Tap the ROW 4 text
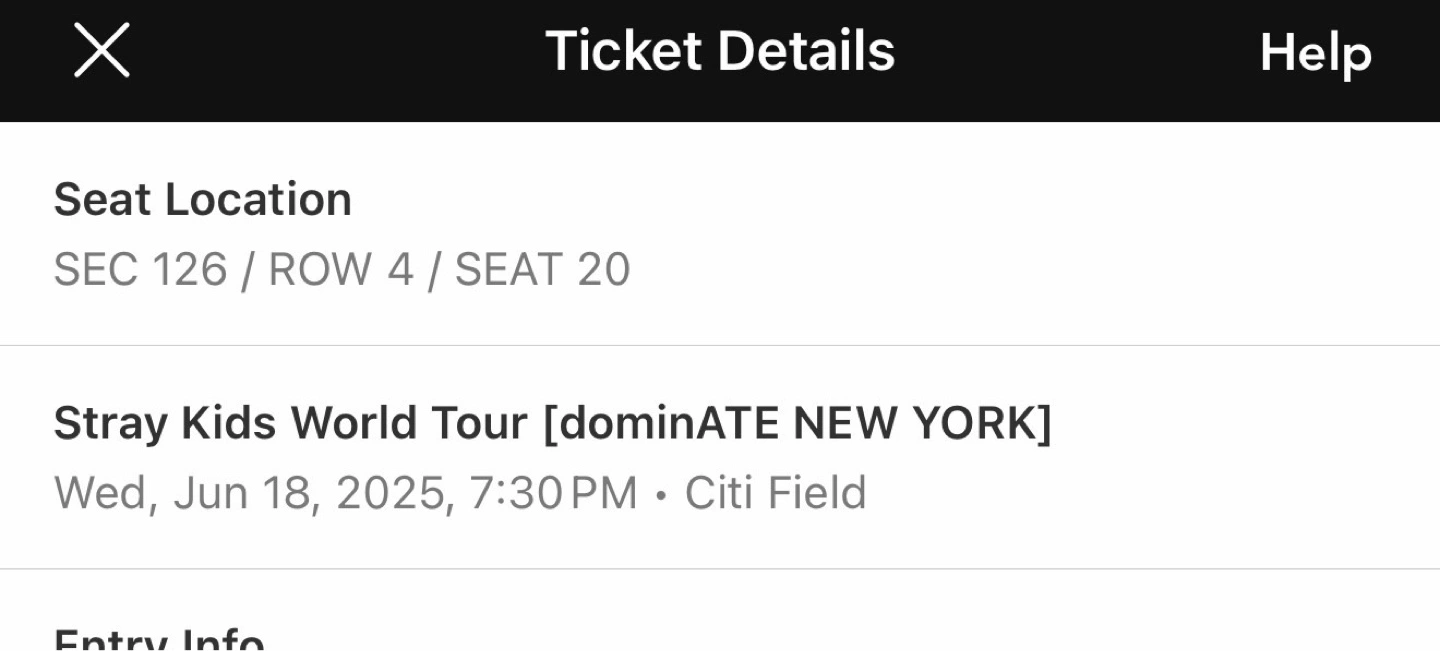The height and width of the screenshot is (651, 1440). pyautogui.click(x=340, y=270)
